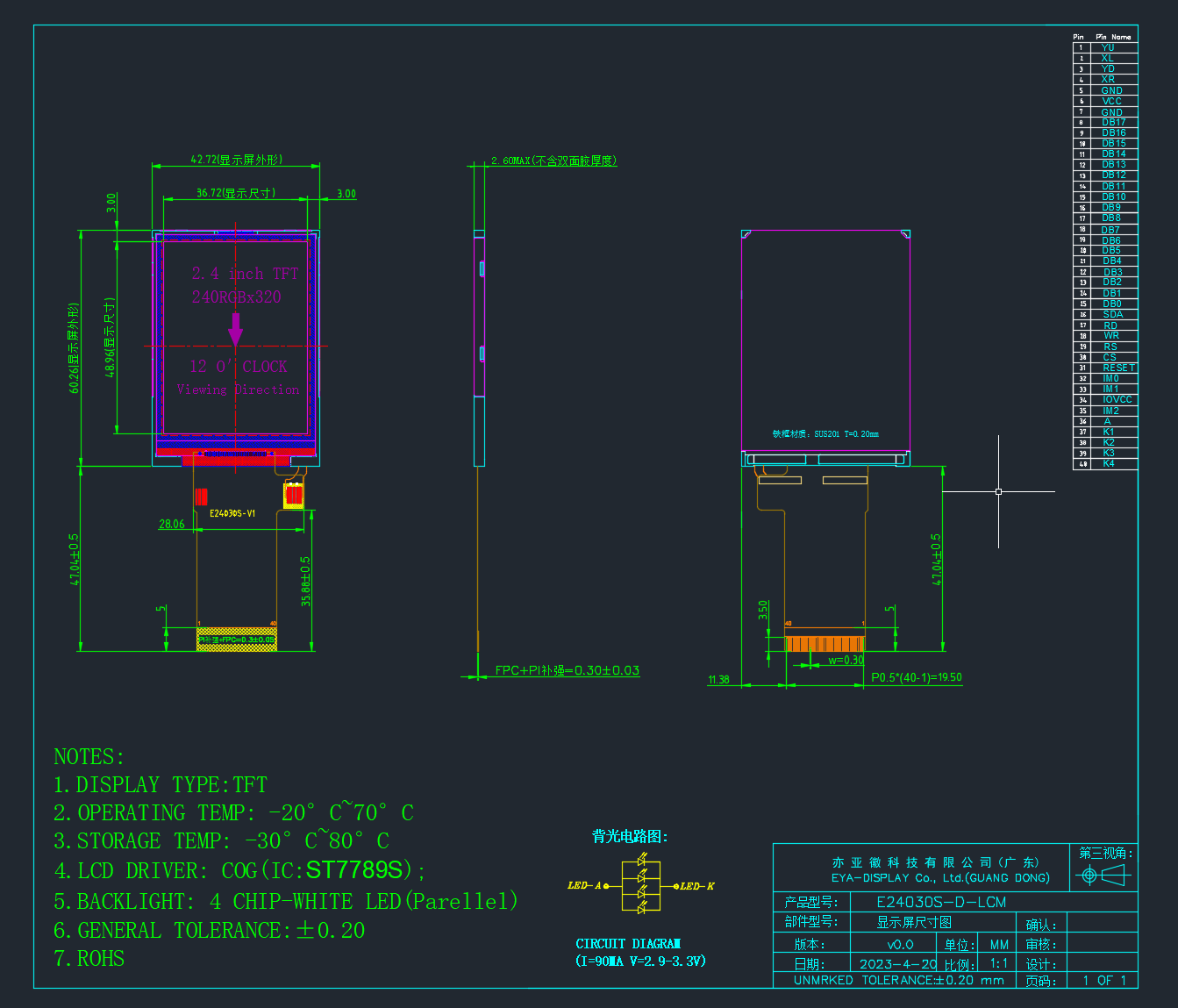Select note 1 DISPLAY TYPE:TFT
Image resolution: width=1178 pixels, height=1008 pixels.
[161, 784]
